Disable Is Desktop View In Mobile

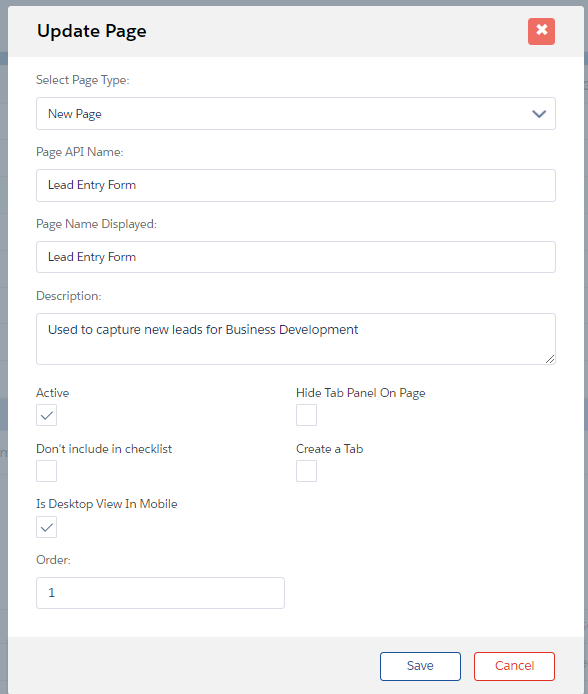tap(46, 527)
